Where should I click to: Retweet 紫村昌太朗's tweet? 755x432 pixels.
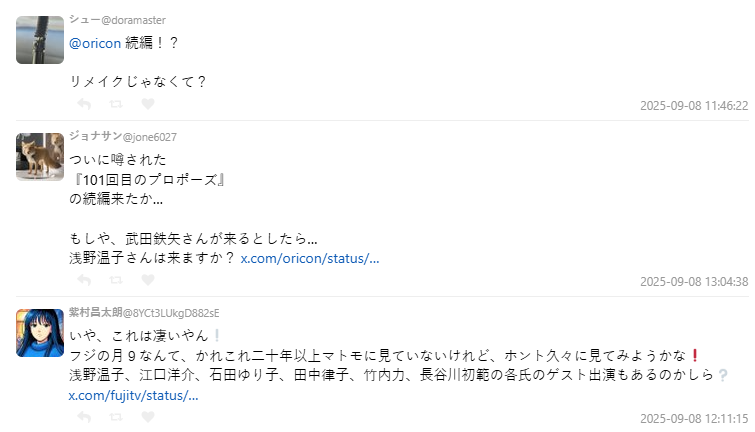[x=116, y=417]
